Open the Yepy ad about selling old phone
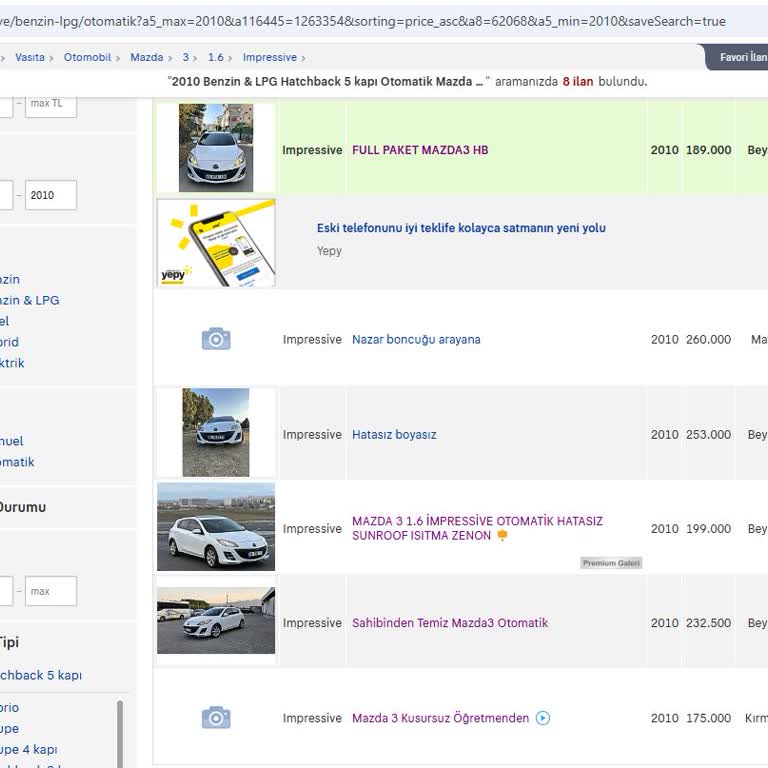Viewport: 768px width, 768px height. [x=461, y=228]
